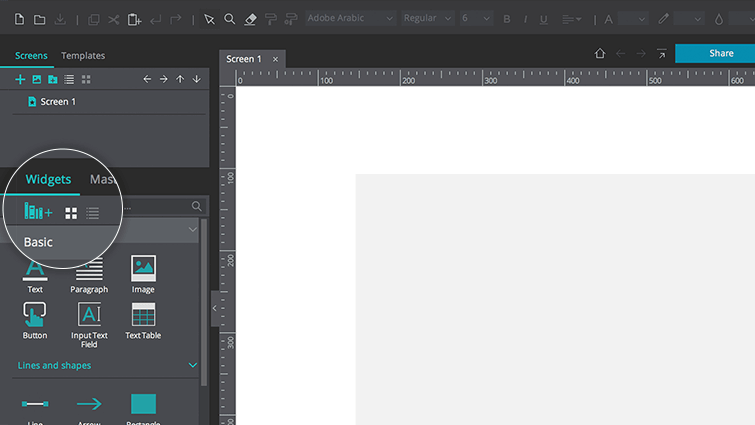Select the Eraser tool

[x=250, y=19]
